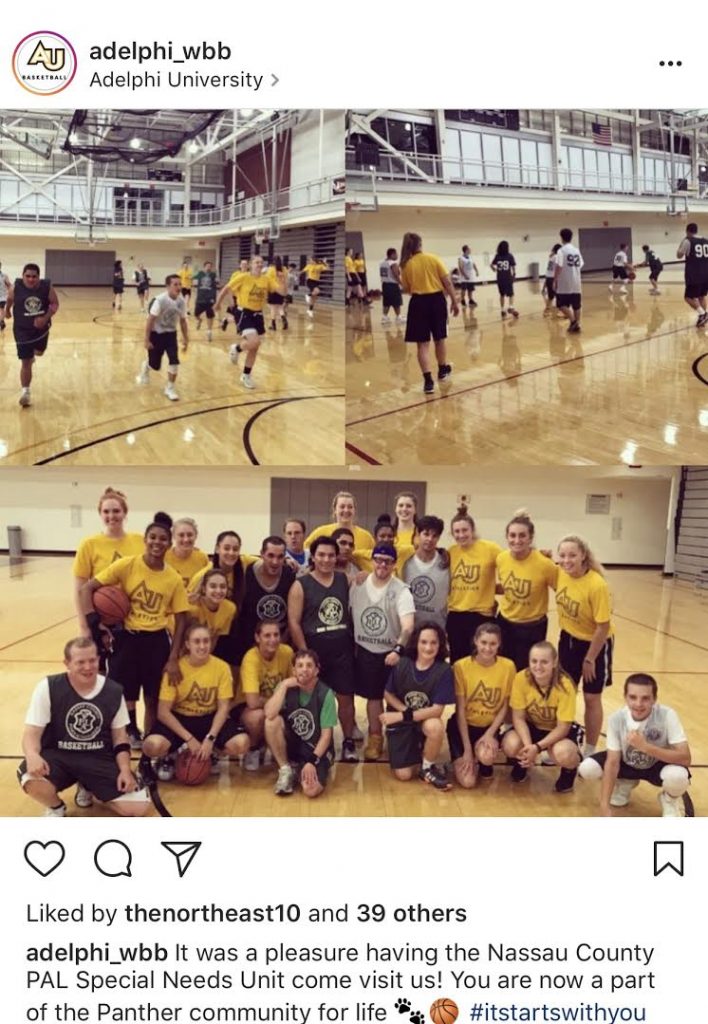708x1024 pixels.
Task: Open adelphi_wbb profile from header username
Action: tap(160, 51)
